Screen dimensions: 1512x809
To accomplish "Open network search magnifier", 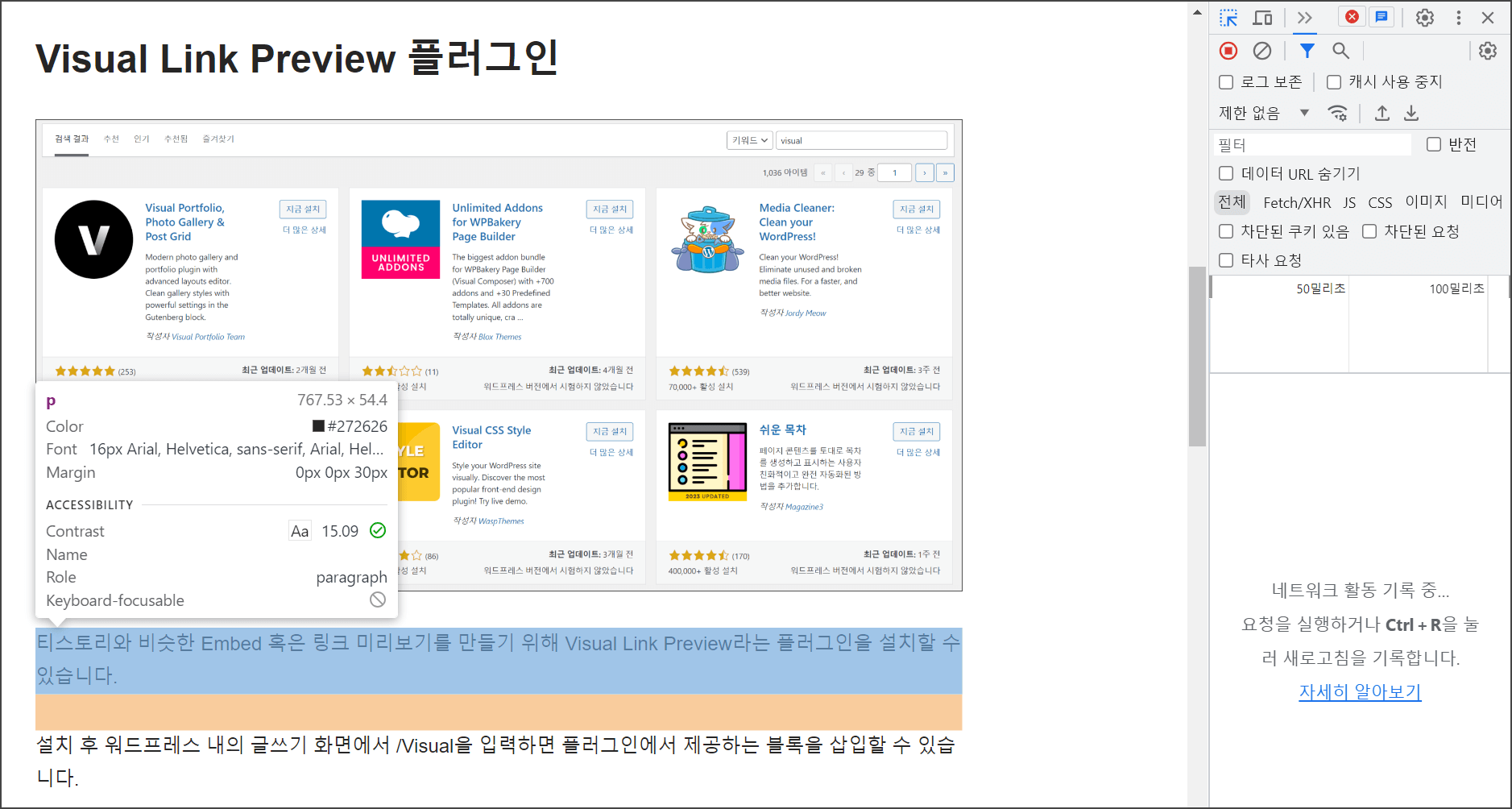I will click(1340, 51).
